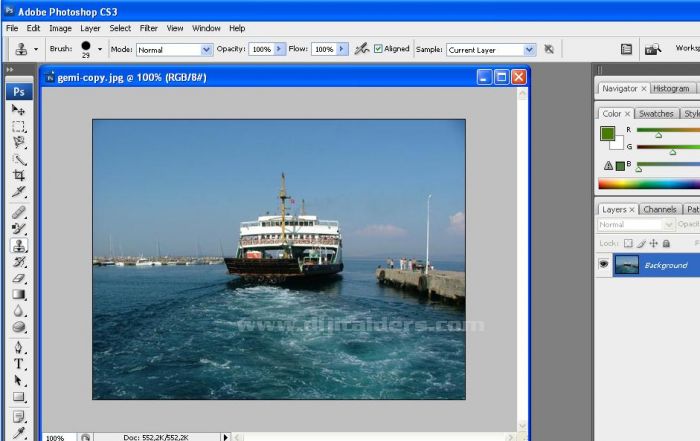
Task: Click the Opacity value field
Action: tap(262, 49)
